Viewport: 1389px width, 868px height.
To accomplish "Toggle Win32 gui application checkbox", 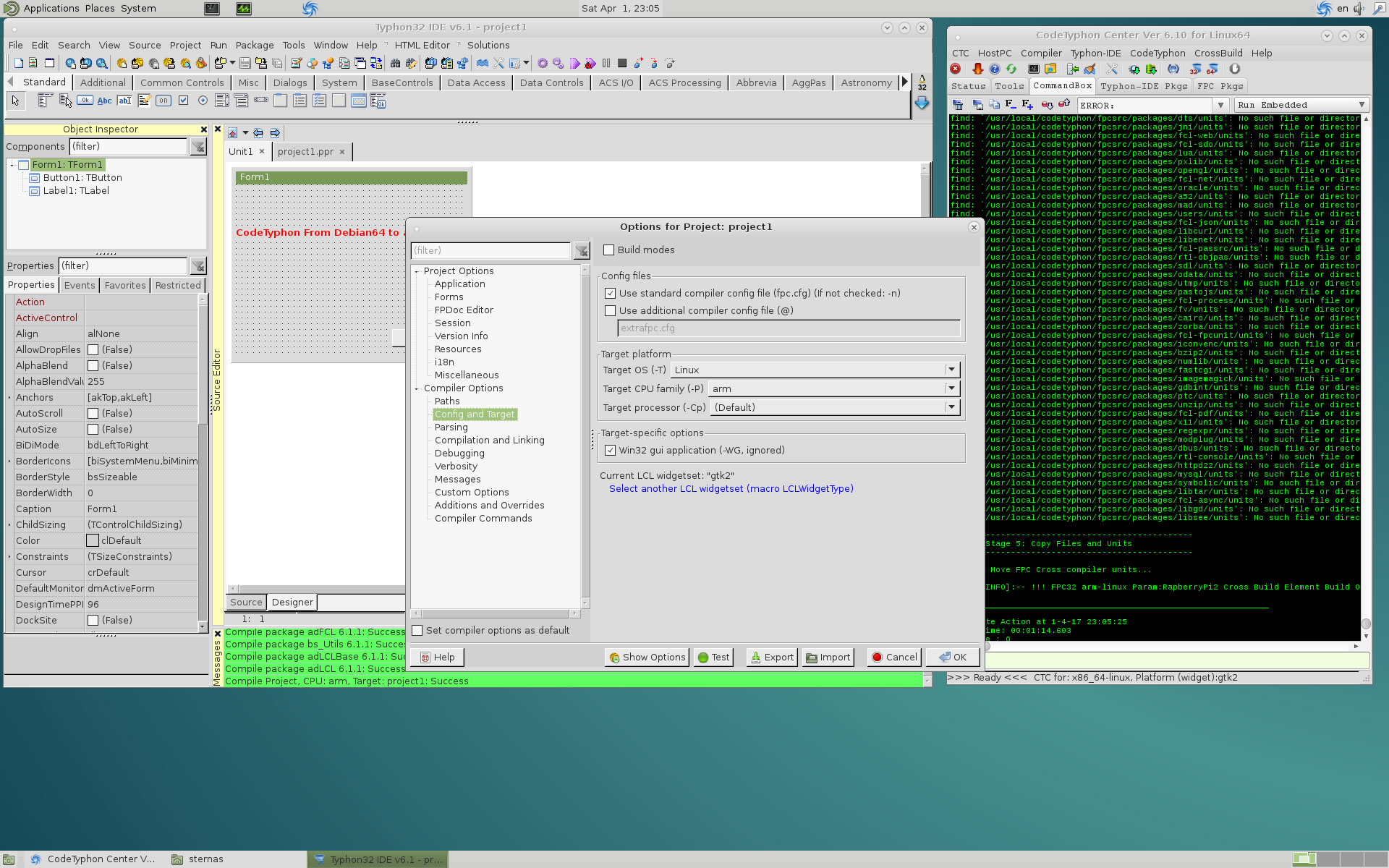I will (x=610, y=450).
